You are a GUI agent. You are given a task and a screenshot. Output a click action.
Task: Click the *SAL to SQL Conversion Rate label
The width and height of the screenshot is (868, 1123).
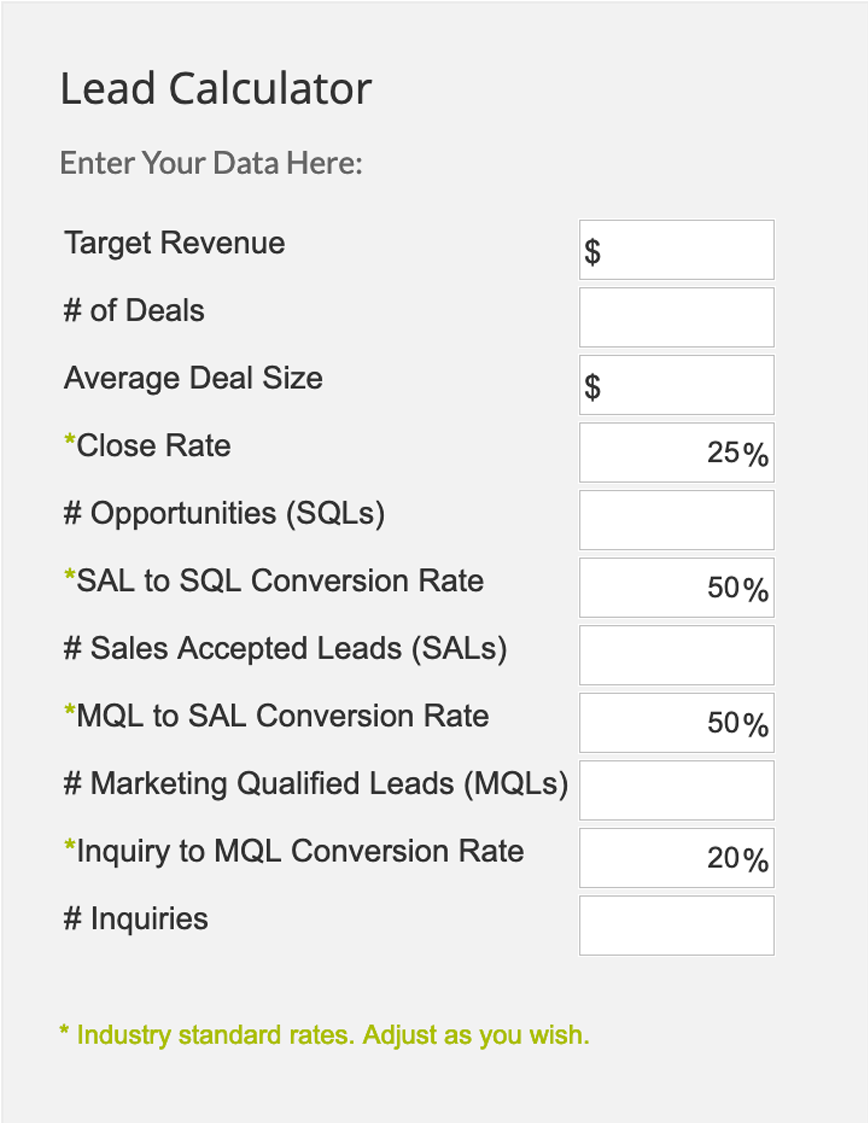(x=274, y=581)
